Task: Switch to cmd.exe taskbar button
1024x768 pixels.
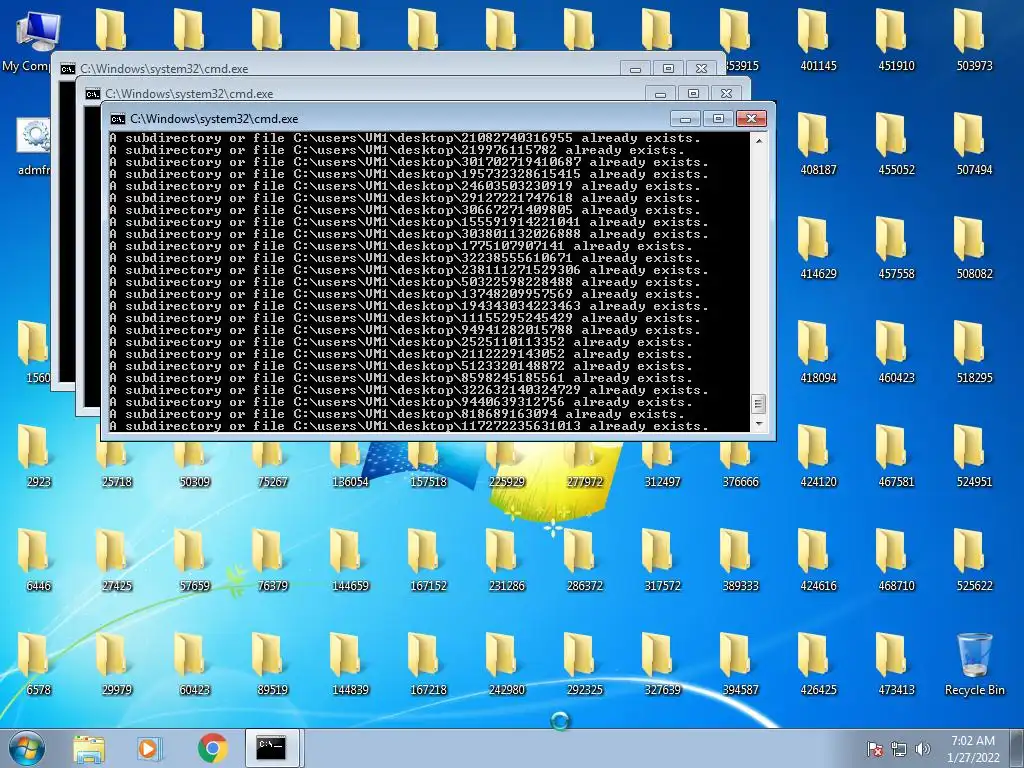Action: coord(272,748)
